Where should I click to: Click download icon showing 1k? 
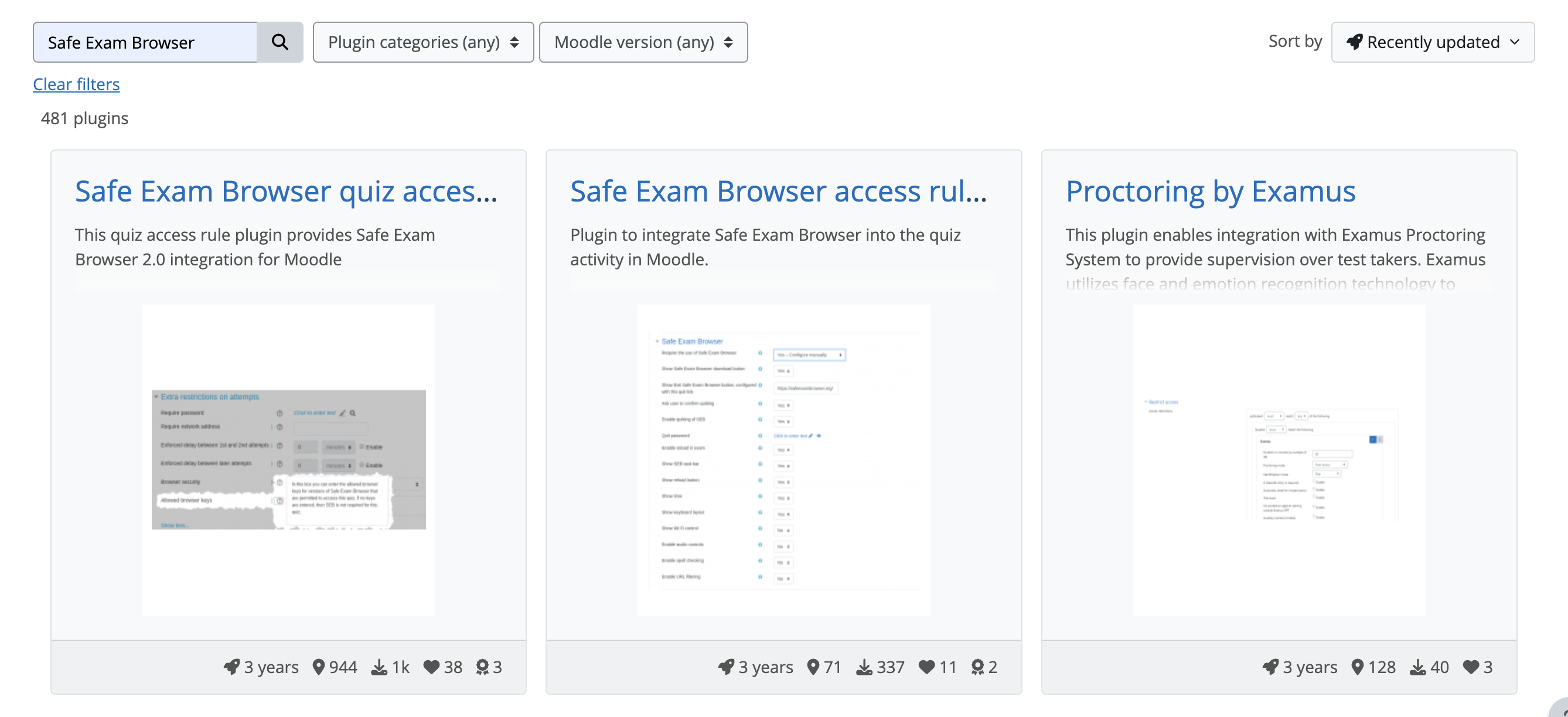pos(379,667)
